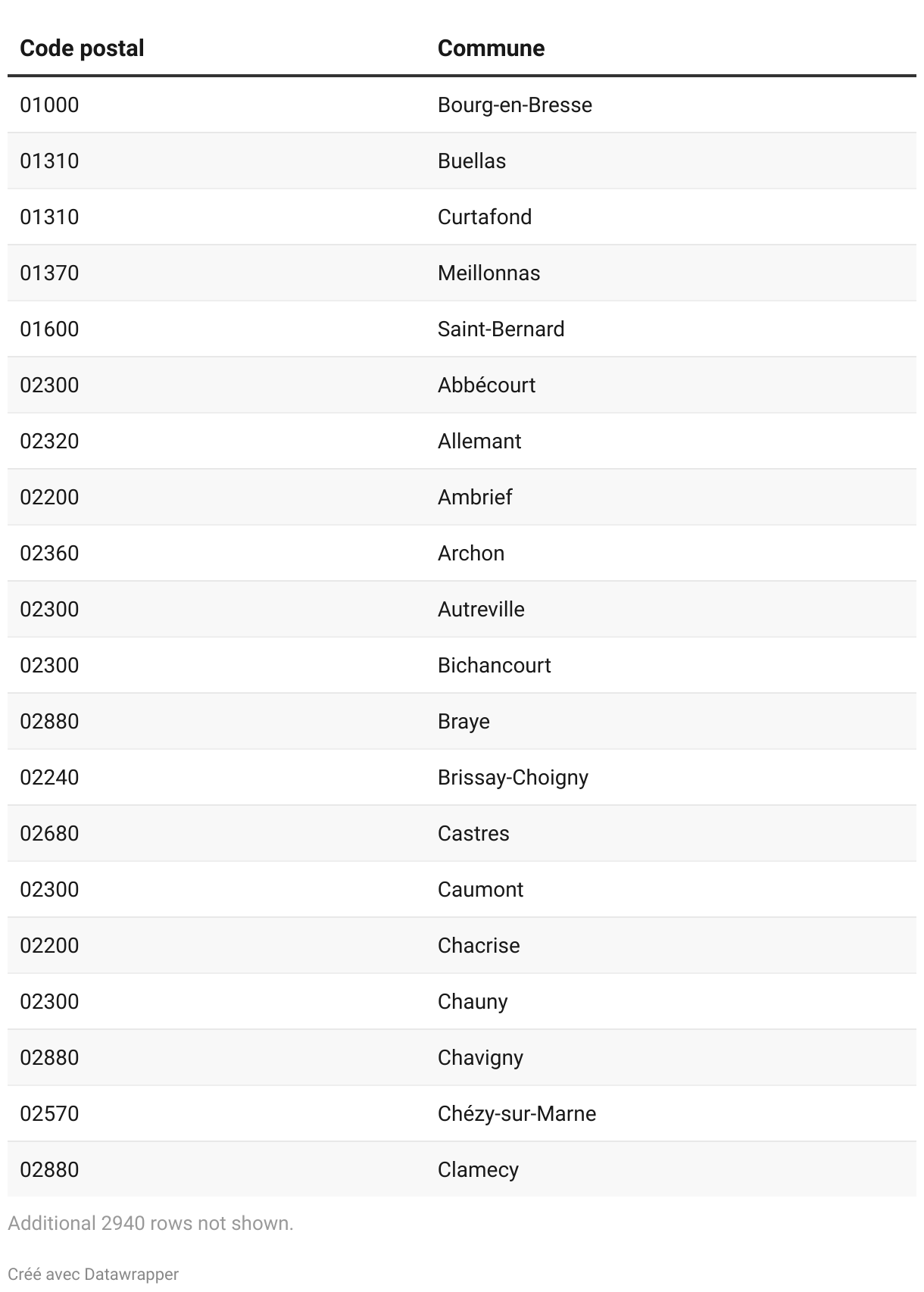Select the Chézy-sur-Marne commune cell

(517, 1113)
